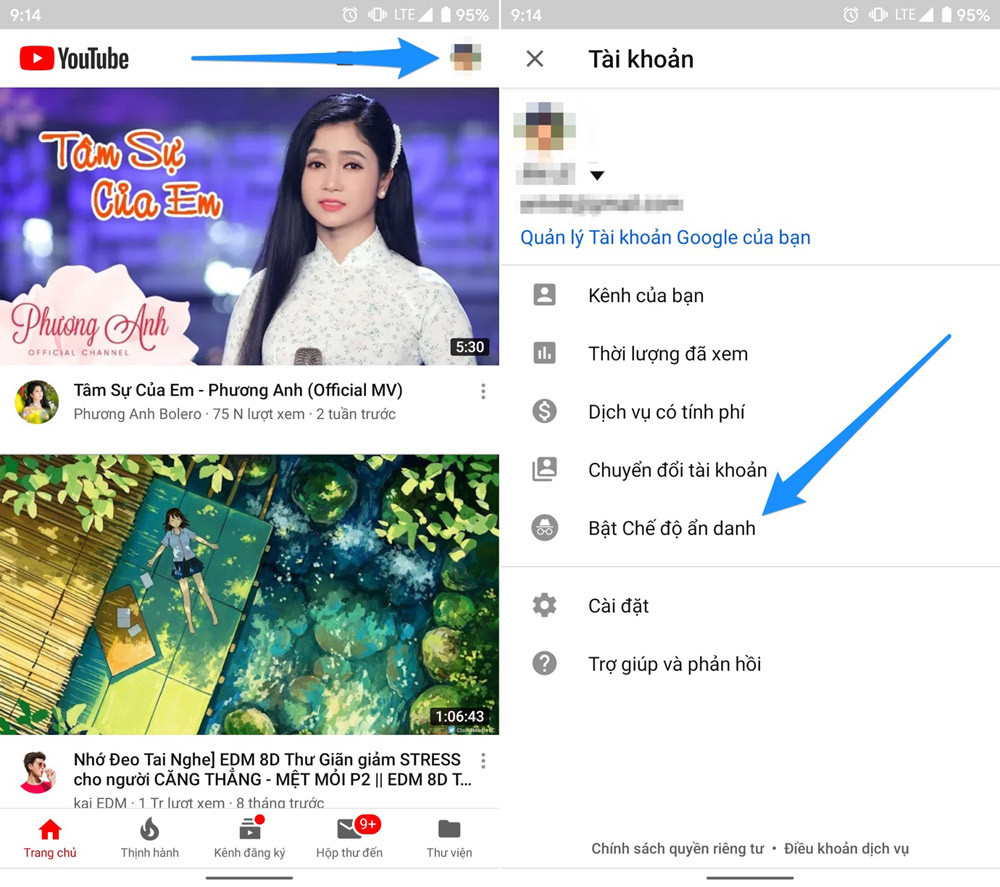1000x887 pixels.
Task: Go to Trang chủ home tab
Action: point(50,838)
